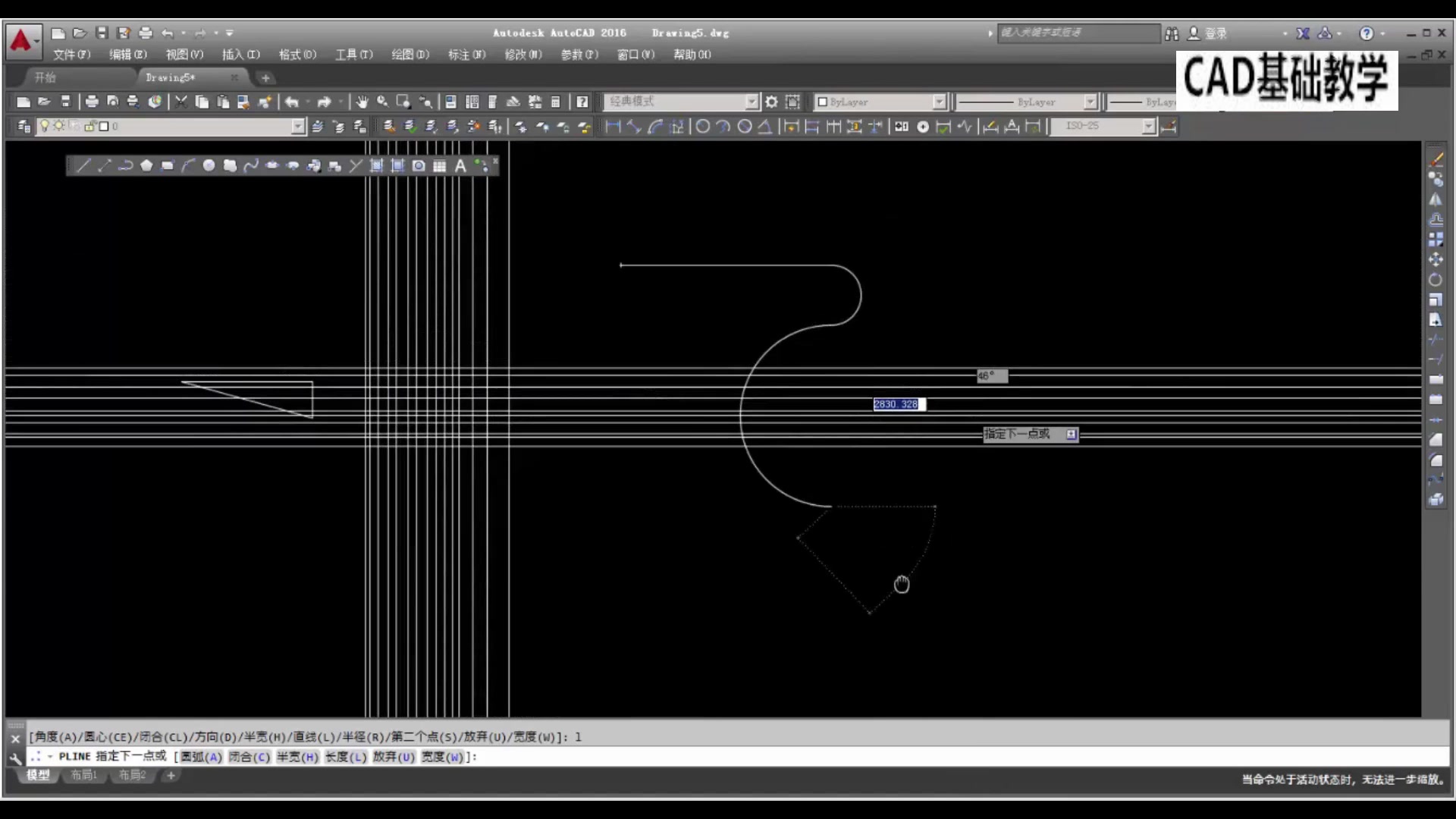1456x819 pixels.
Task: Toggle layer 0 on/off lightbulb
Action: tap(45, 126)
